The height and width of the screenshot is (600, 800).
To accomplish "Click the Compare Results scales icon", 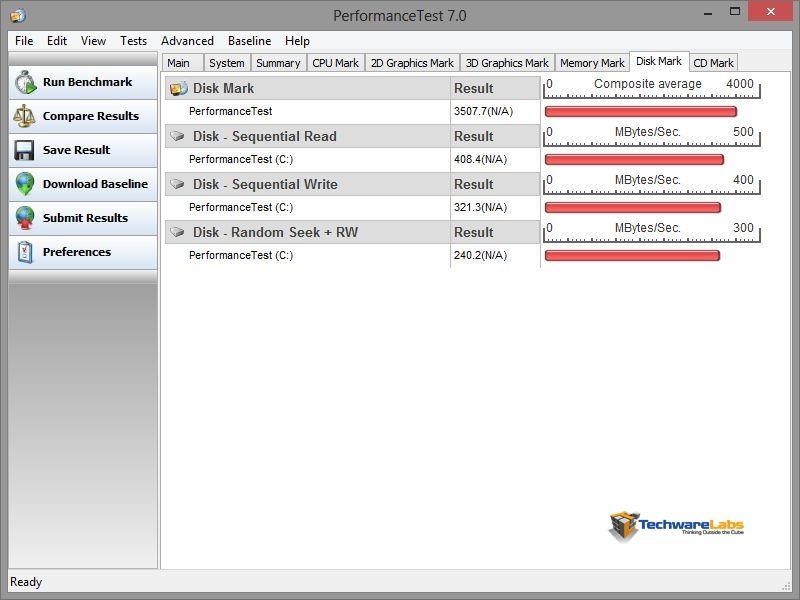I will [x=24, y=116].
